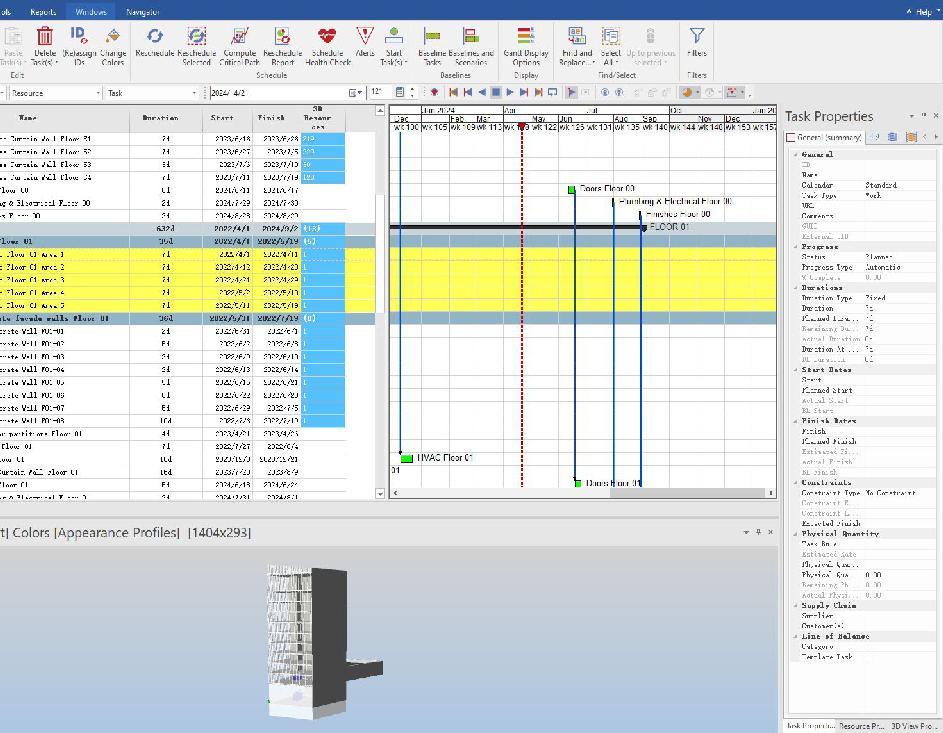Screen dimensions: 943x733
Task: Switch to the 3D View Properties tab
Action: pos(912,726)
